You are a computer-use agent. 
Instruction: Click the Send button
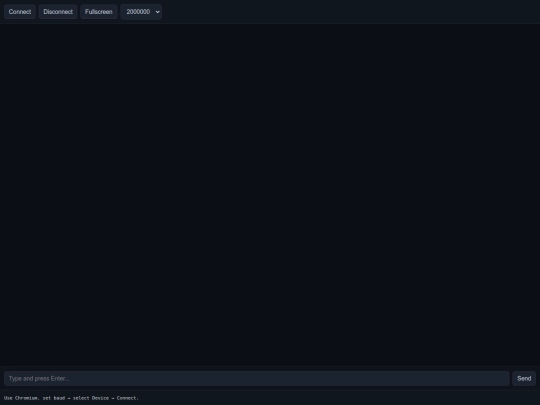pos(524,378)
